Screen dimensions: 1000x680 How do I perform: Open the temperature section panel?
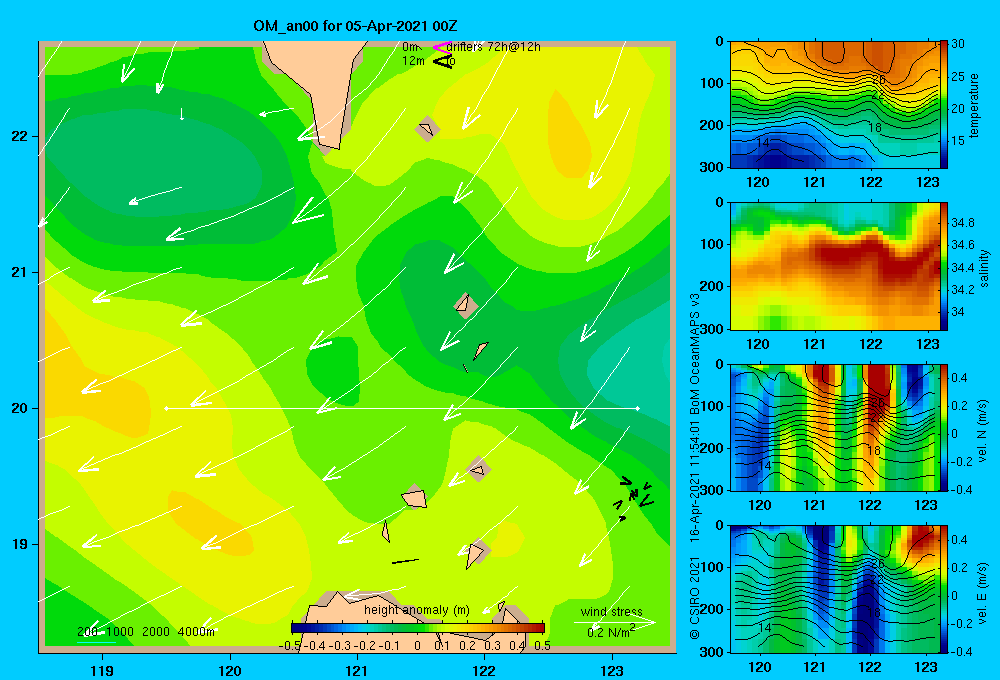(x=834, y=105)
